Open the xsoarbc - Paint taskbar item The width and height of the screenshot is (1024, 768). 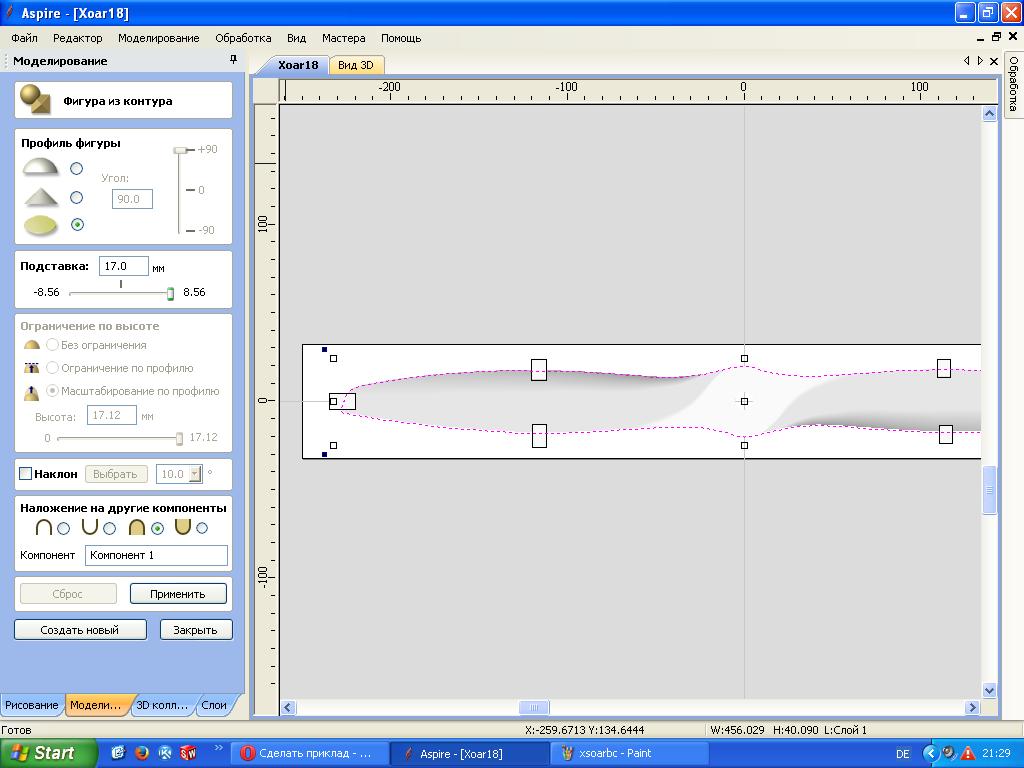628,754
